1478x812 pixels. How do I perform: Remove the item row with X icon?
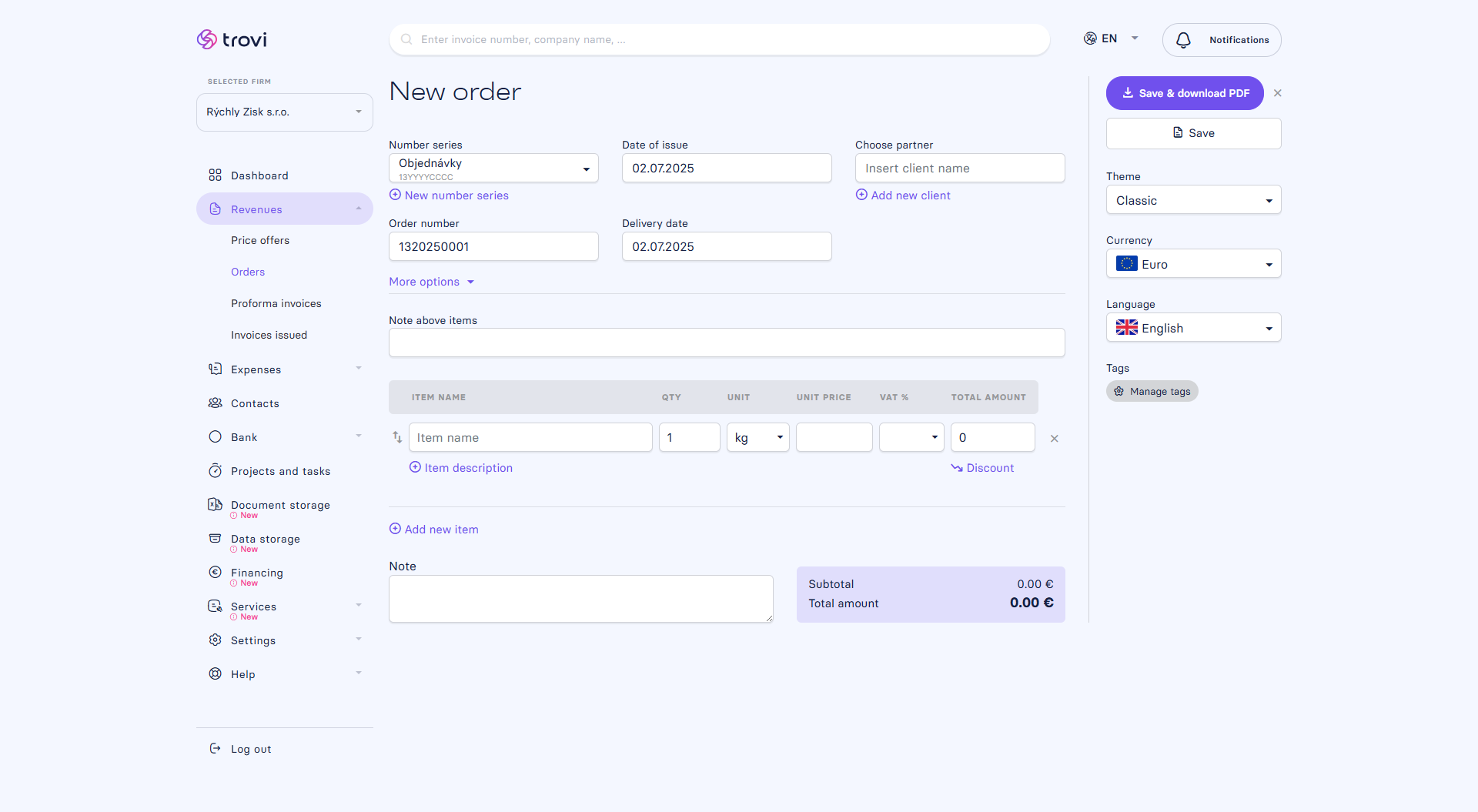point(1055,438)
